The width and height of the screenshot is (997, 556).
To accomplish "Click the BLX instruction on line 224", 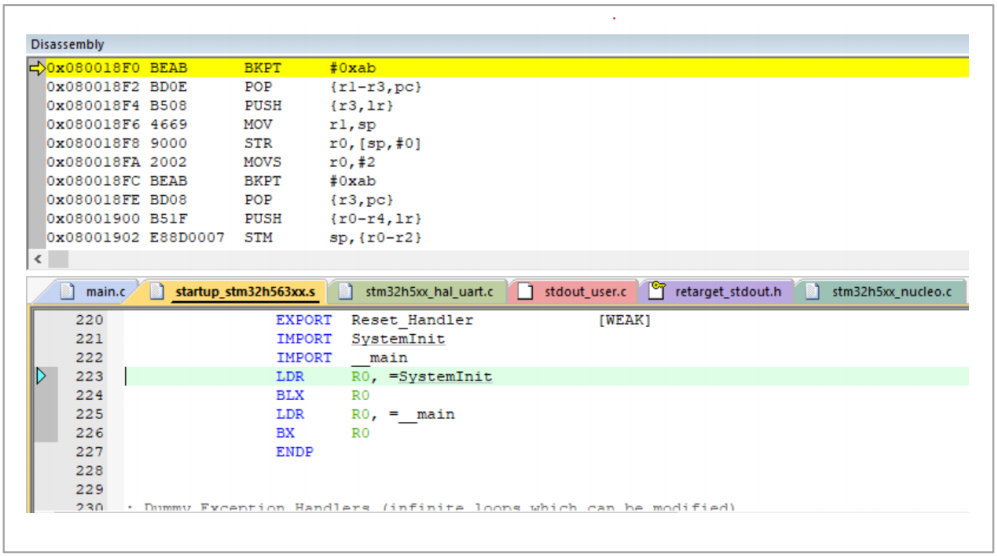I will [290, 395].
